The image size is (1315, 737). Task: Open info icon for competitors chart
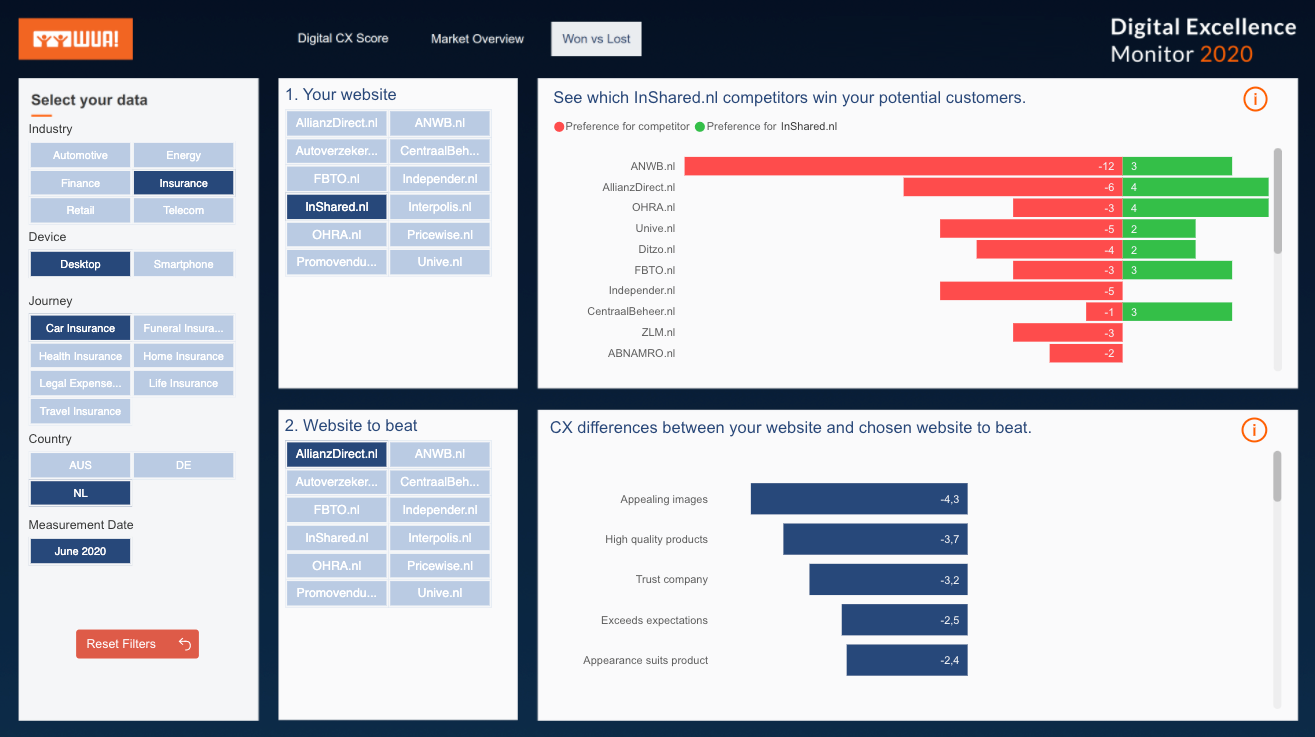tap(1255, 99)
